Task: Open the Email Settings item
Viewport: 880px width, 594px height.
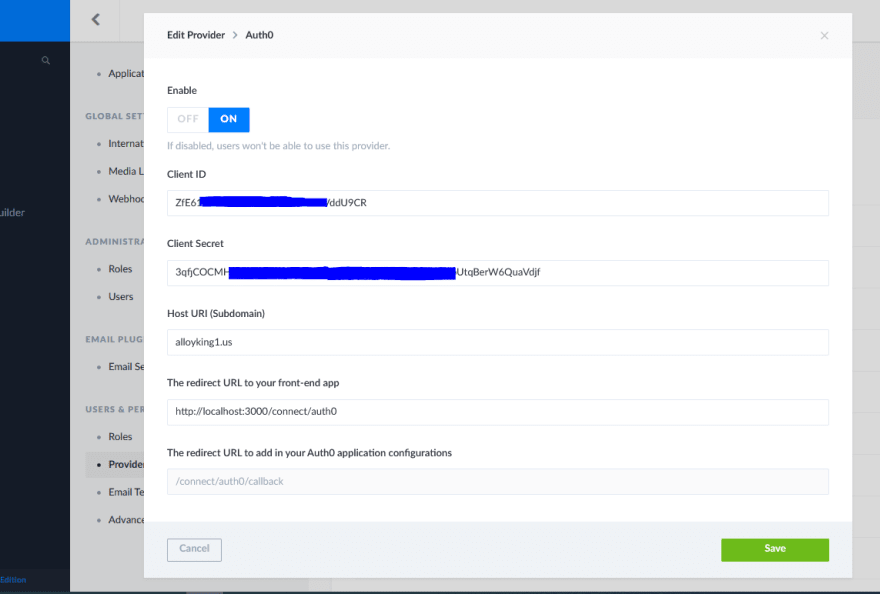Action: (126, 367)
